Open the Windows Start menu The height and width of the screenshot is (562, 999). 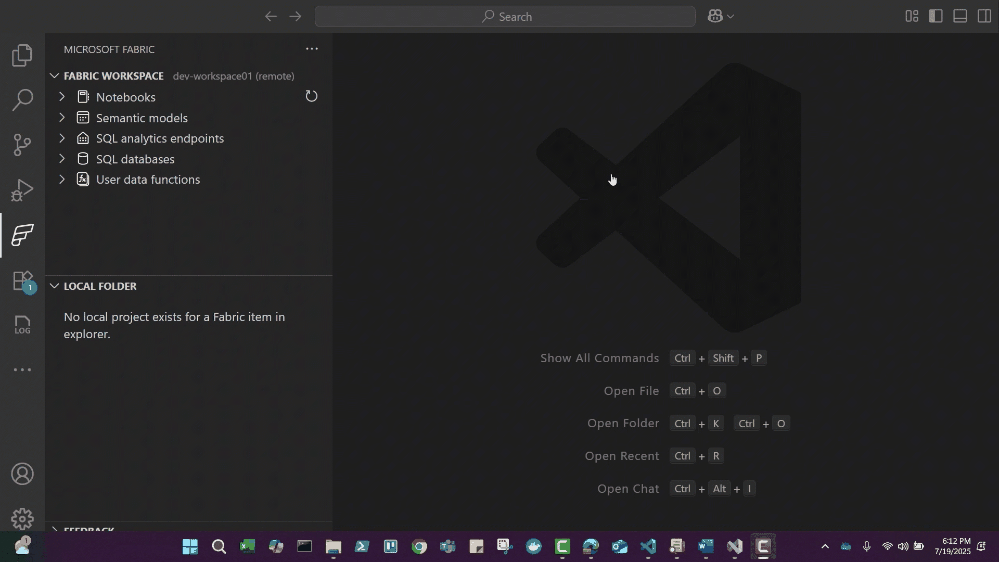pos(190,547)
